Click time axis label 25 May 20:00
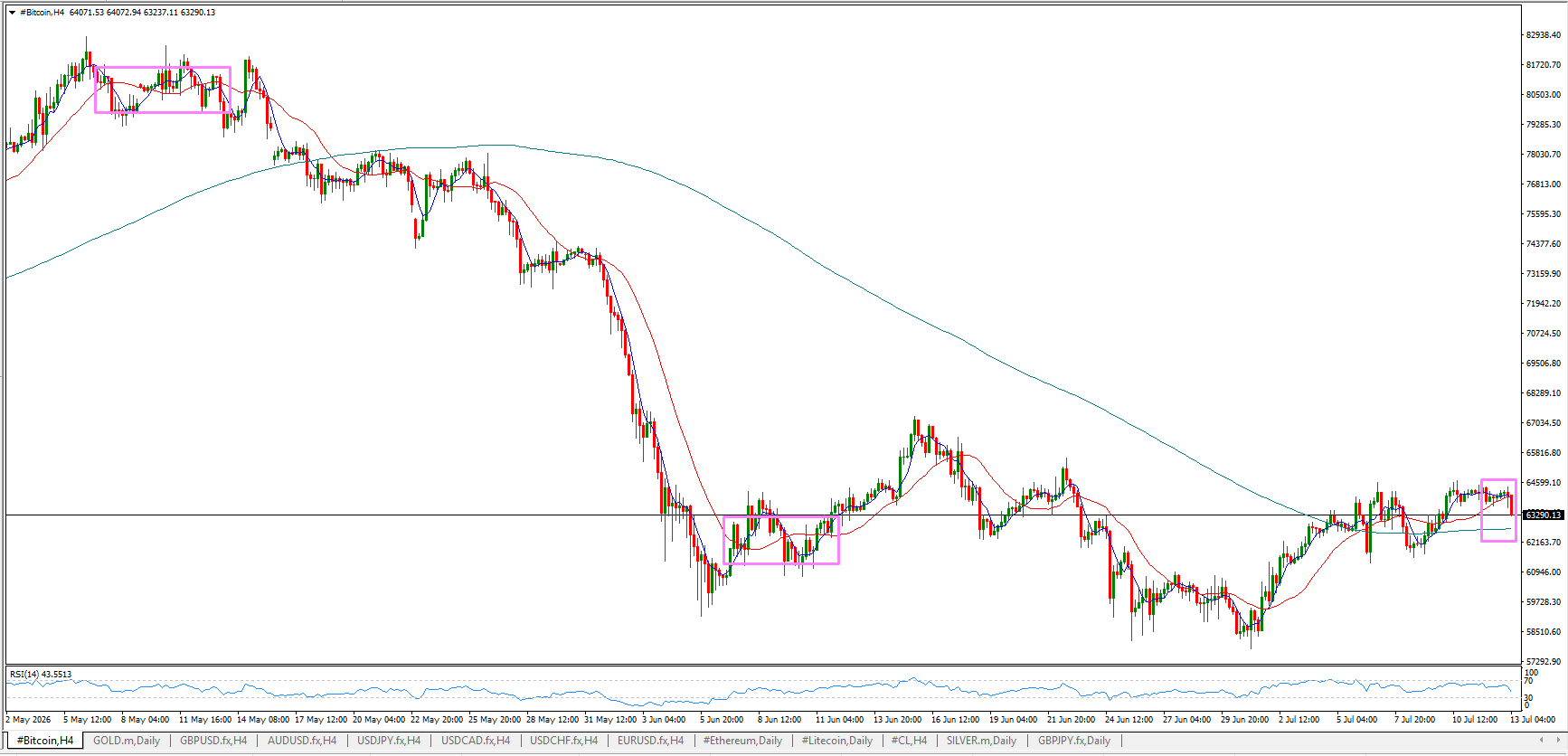The image size is (1568, 756). click(x=495, y=720)
